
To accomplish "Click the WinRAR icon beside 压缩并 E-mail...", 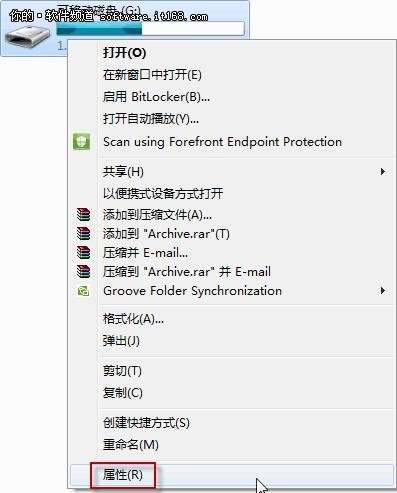I will [x=83, y=253].
